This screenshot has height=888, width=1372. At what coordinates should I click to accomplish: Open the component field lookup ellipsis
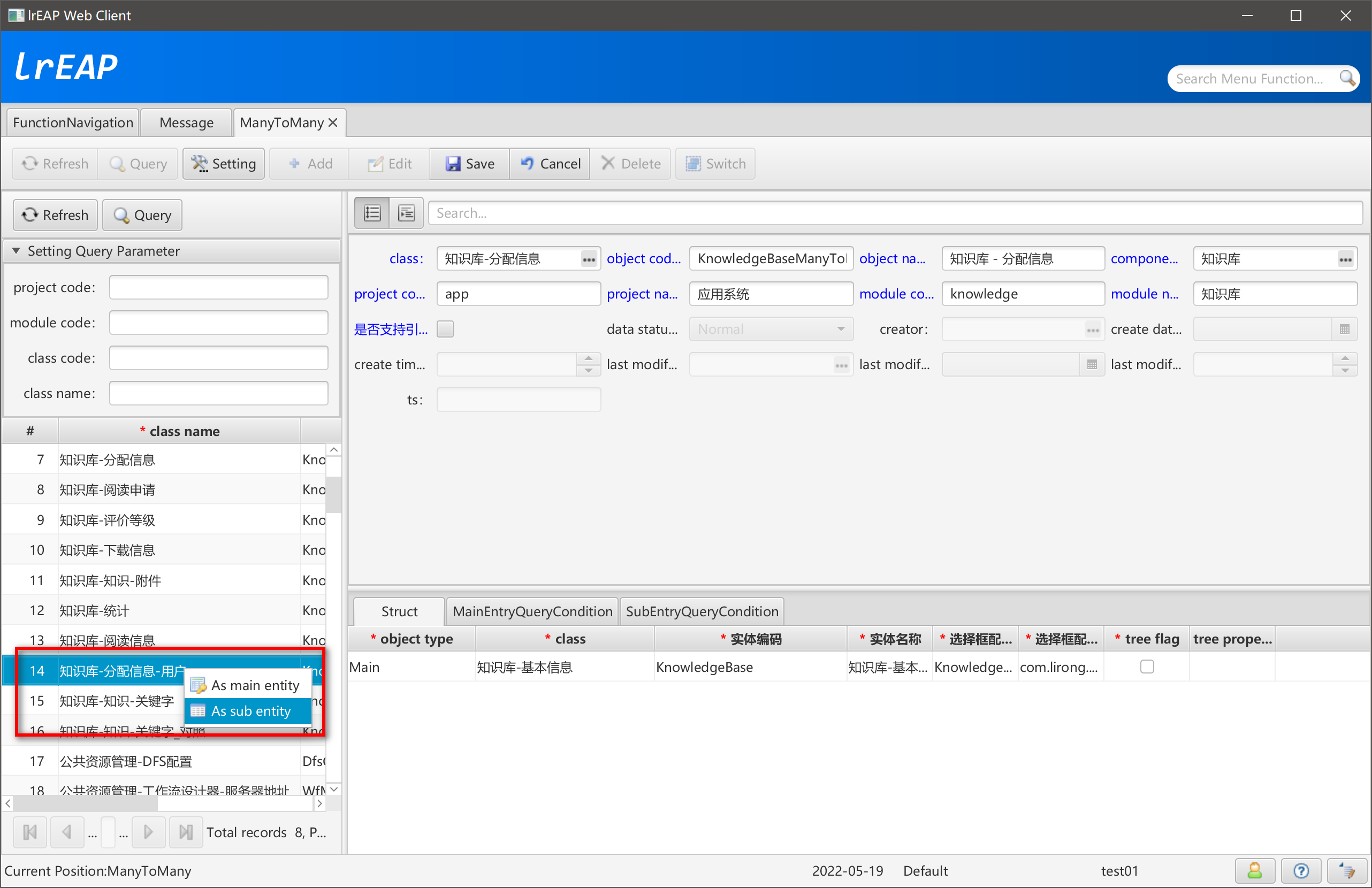pyautogui.click(x=1345, y=259)
